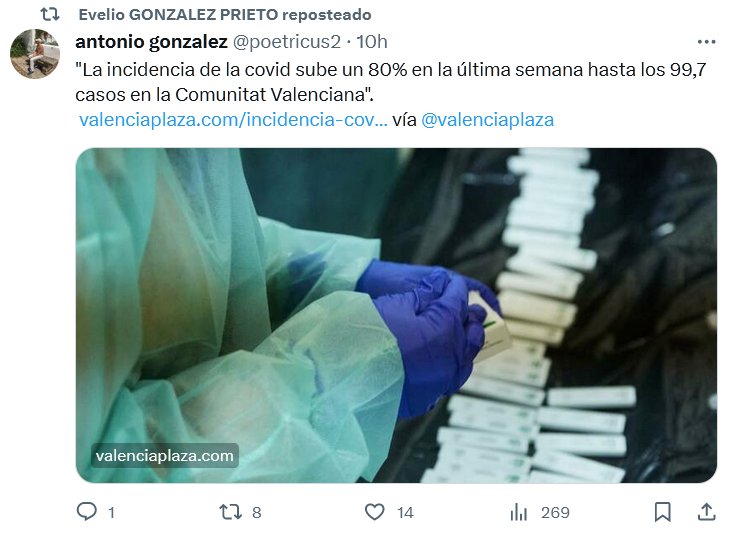Bookmark this tweet

tap(662, 512)
